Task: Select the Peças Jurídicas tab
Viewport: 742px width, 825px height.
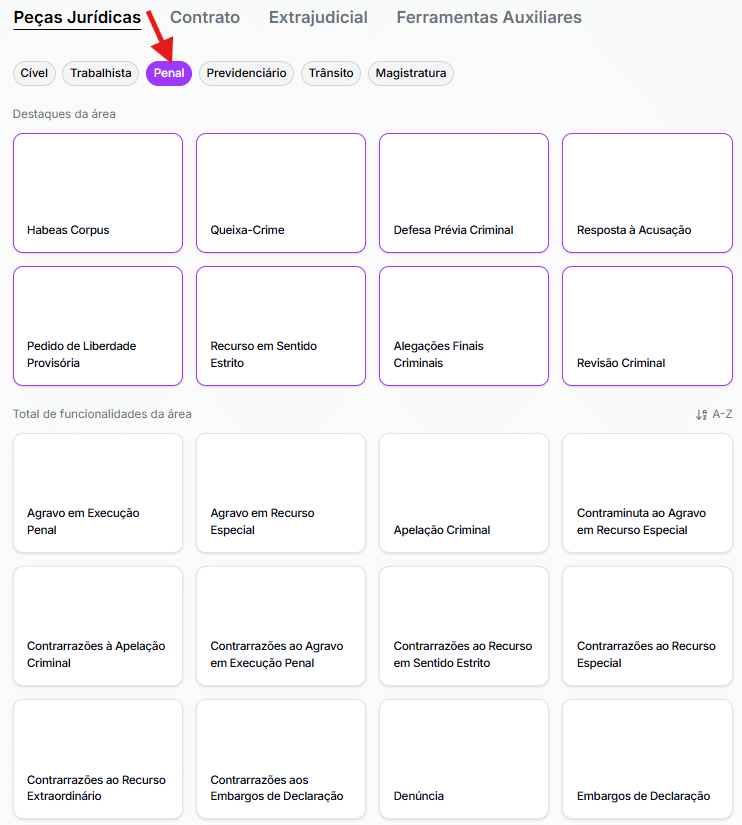Action: click(x=77, y=17)
